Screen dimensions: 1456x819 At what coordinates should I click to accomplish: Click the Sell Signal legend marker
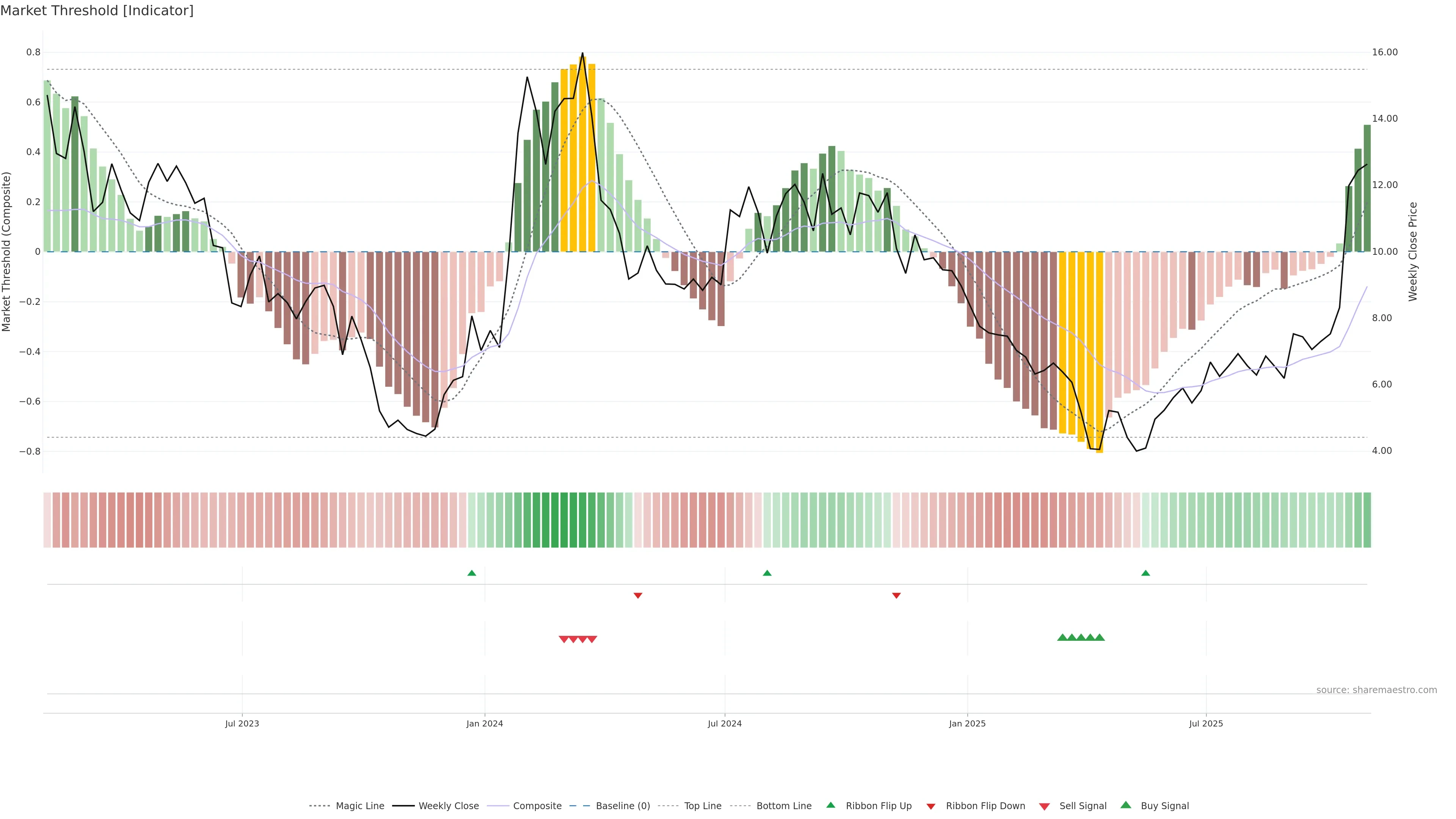click(1044, 806)
